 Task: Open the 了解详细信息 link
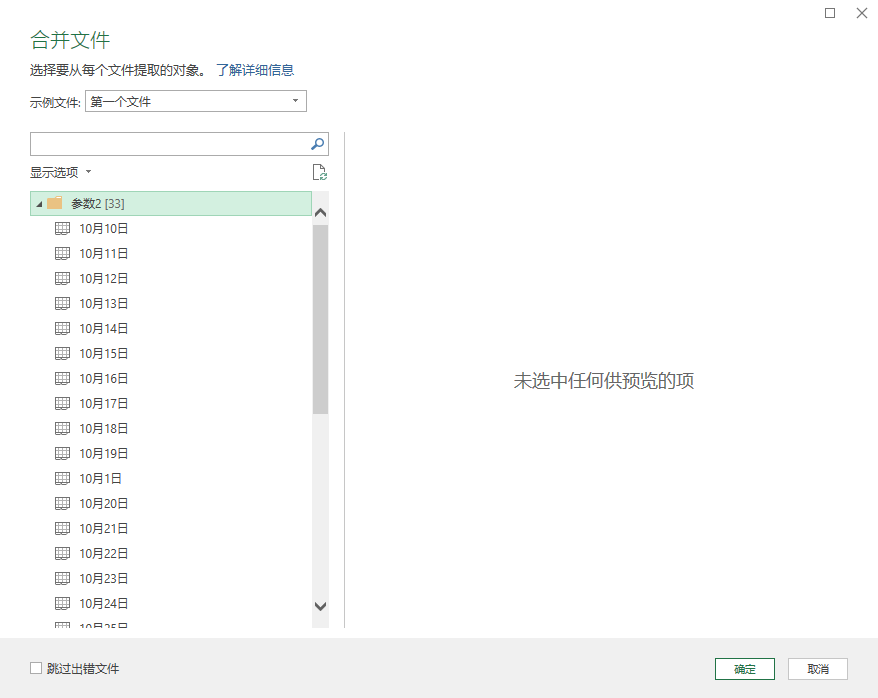pyautogui.click(x=255, y=70)
